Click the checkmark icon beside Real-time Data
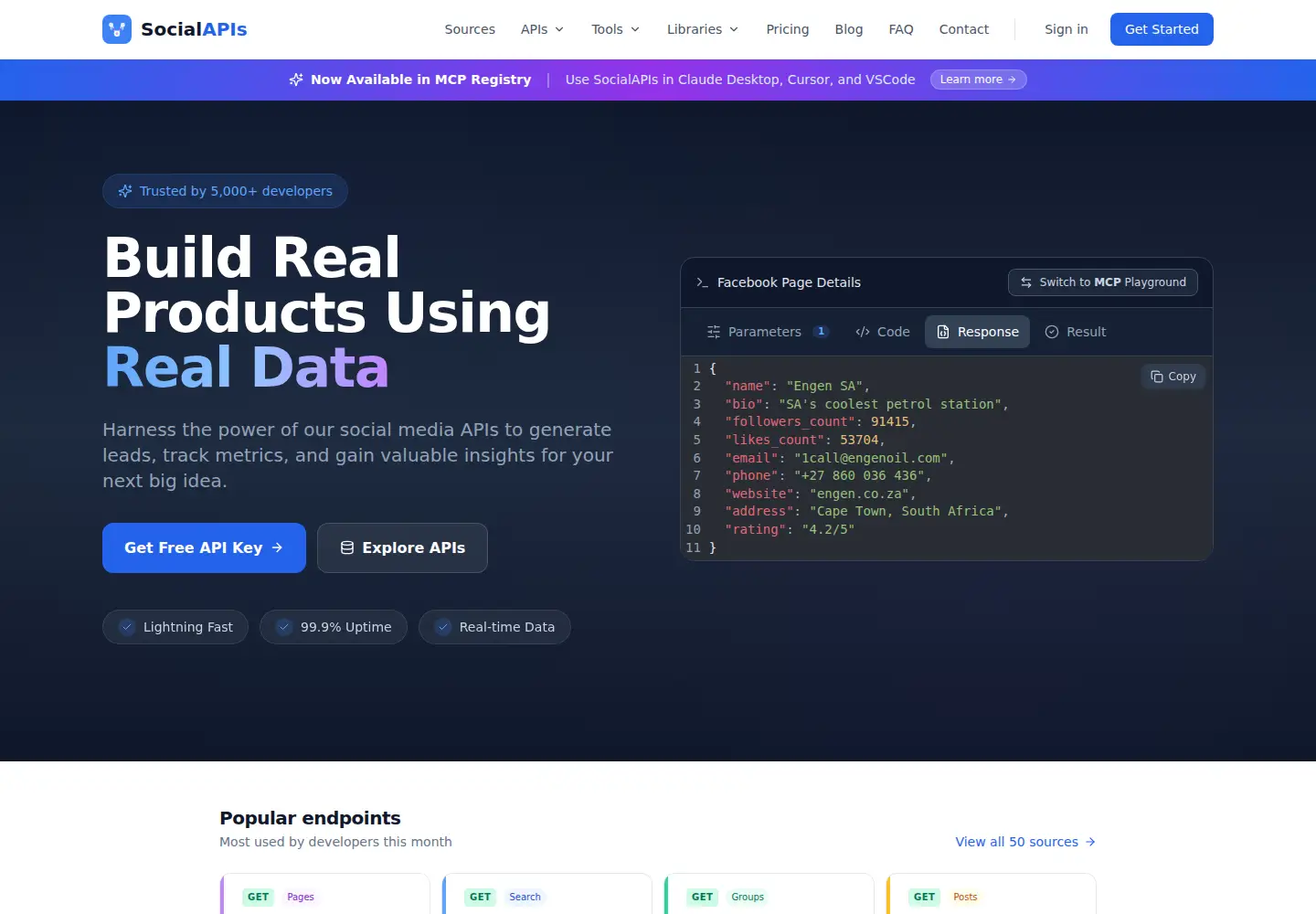 (443, 627)
